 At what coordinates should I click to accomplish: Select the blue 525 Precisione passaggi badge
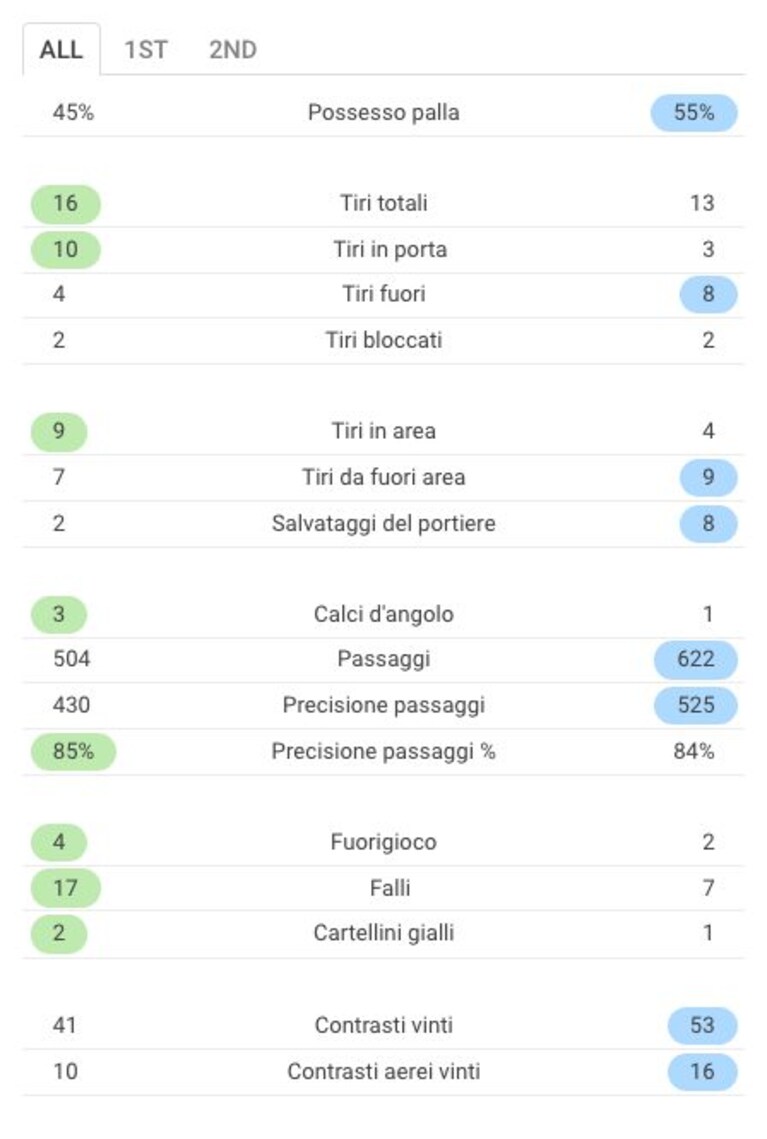[696, 705]
